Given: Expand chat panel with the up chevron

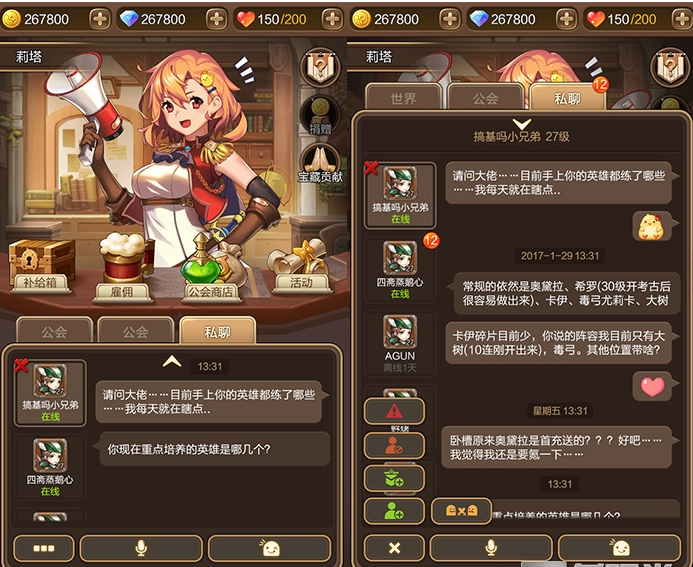Looking at the screenshot, I should [x=172, y=362].
